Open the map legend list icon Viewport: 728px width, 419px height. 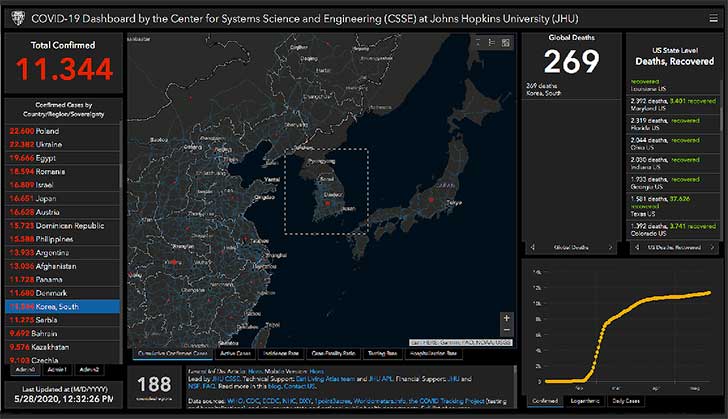pyautogui.click(x=492, y=43)
